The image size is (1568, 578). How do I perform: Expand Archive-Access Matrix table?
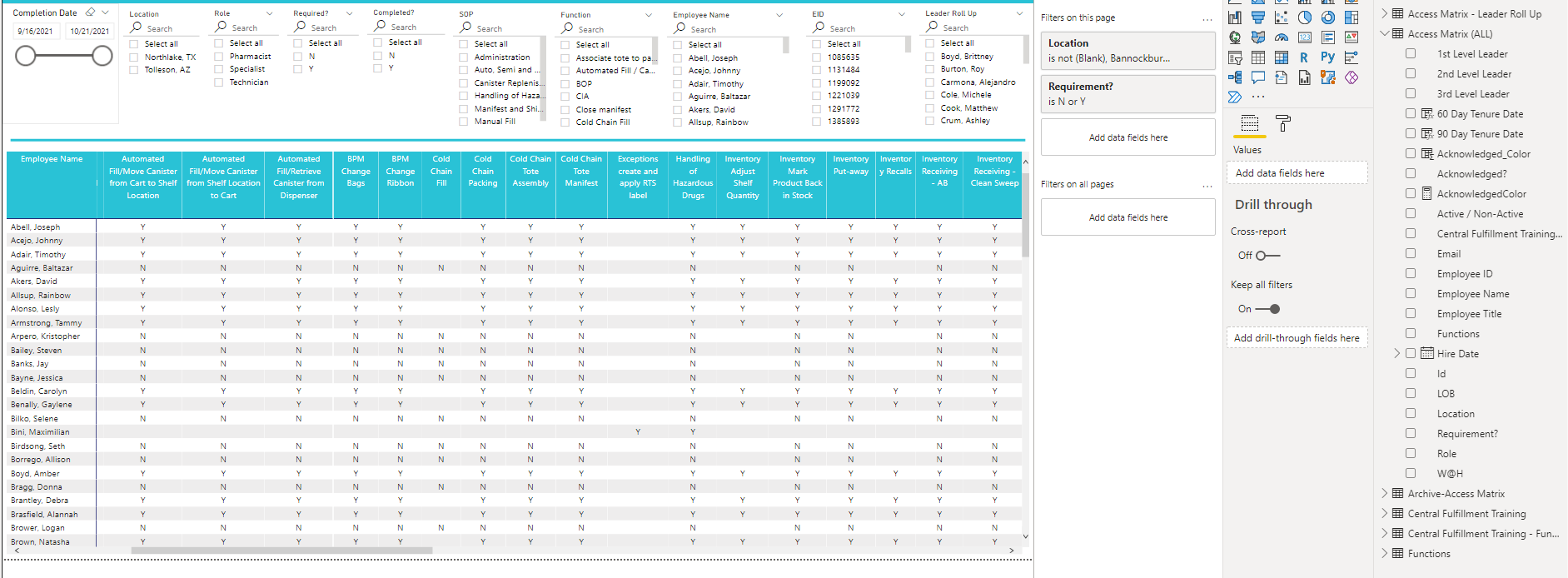point(1385,493)
